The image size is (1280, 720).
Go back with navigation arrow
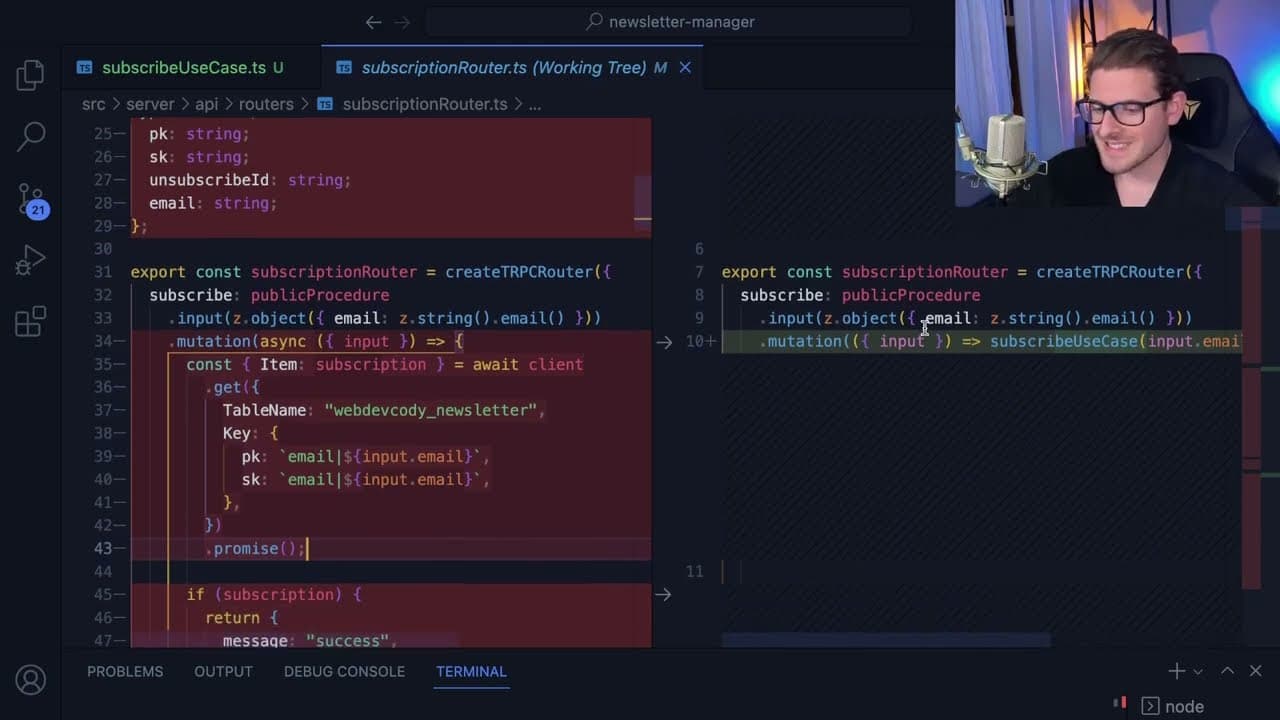click(x=373, y=22)
